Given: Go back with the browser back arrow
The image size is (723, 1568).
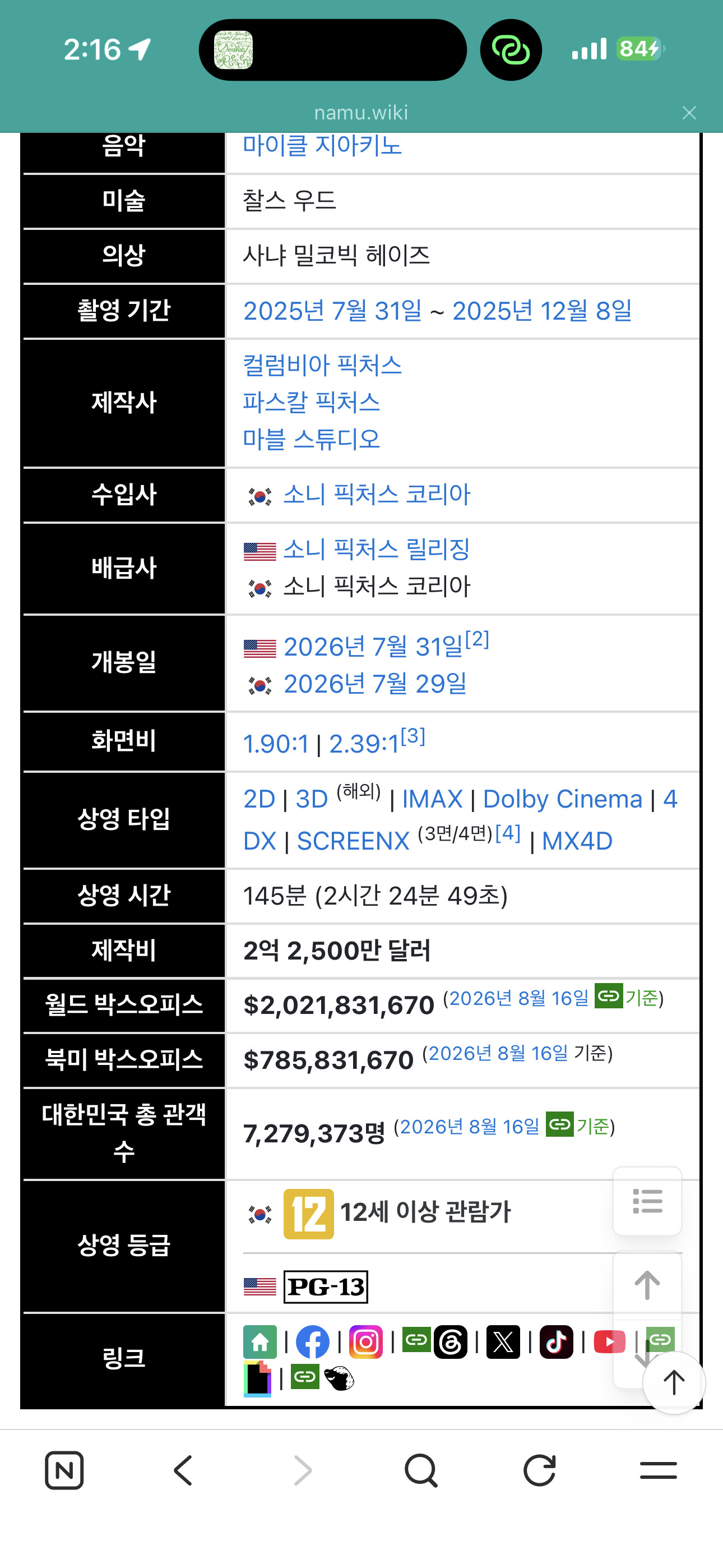Looking at the screenshot, I should click(x=183, y=1470).
